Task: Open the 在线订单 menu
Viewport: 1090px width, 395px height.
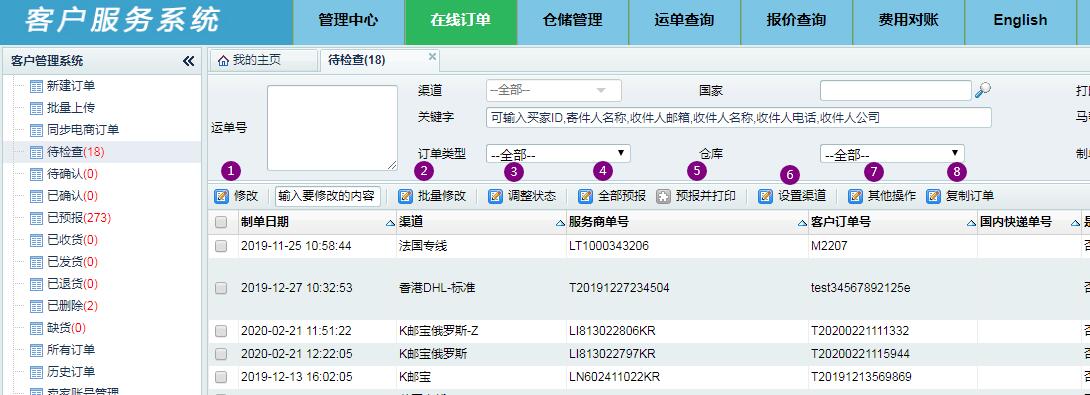Action: click(461, 21)
